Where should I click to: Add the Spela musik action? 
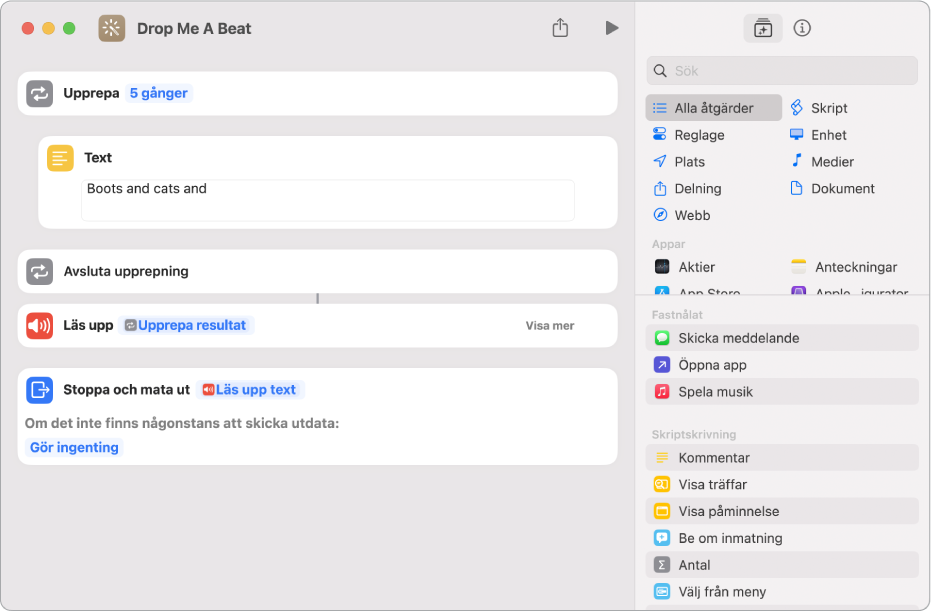pos(782,392)
